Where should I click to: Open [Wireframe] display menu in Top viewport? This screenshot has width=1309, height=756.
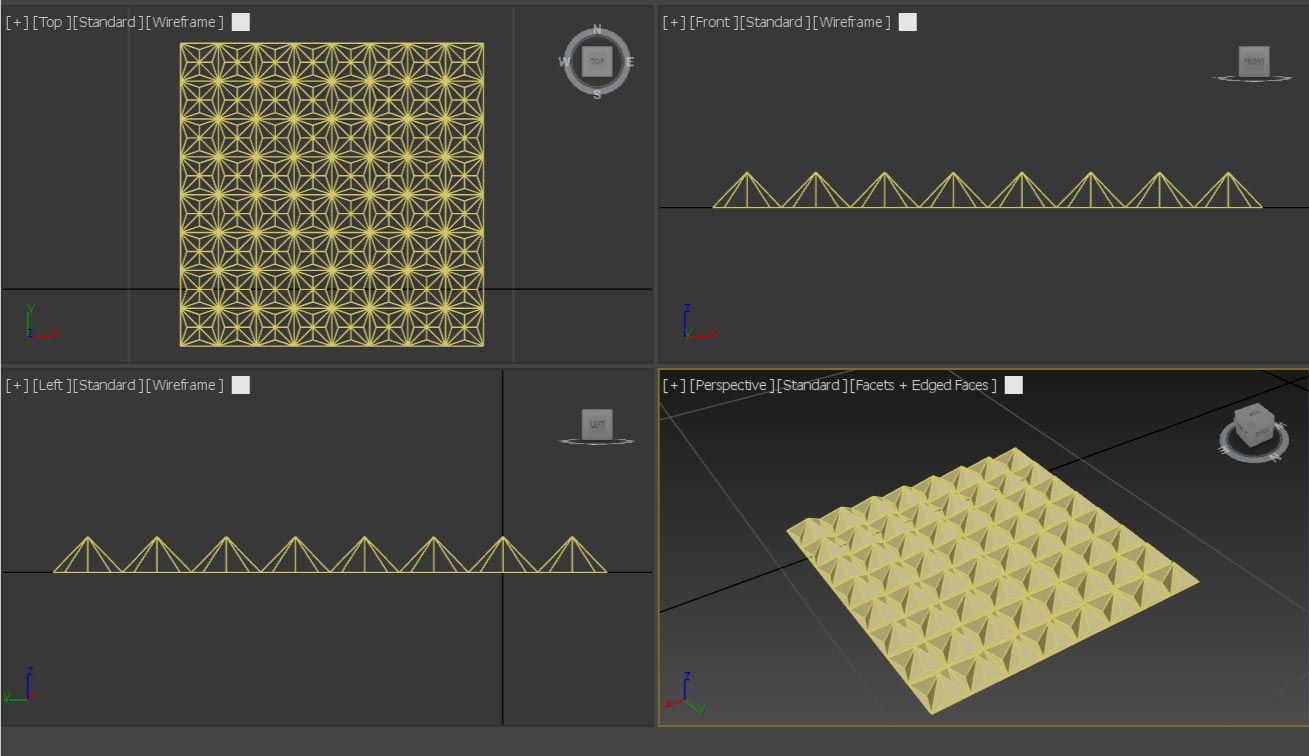coord(185,22)
